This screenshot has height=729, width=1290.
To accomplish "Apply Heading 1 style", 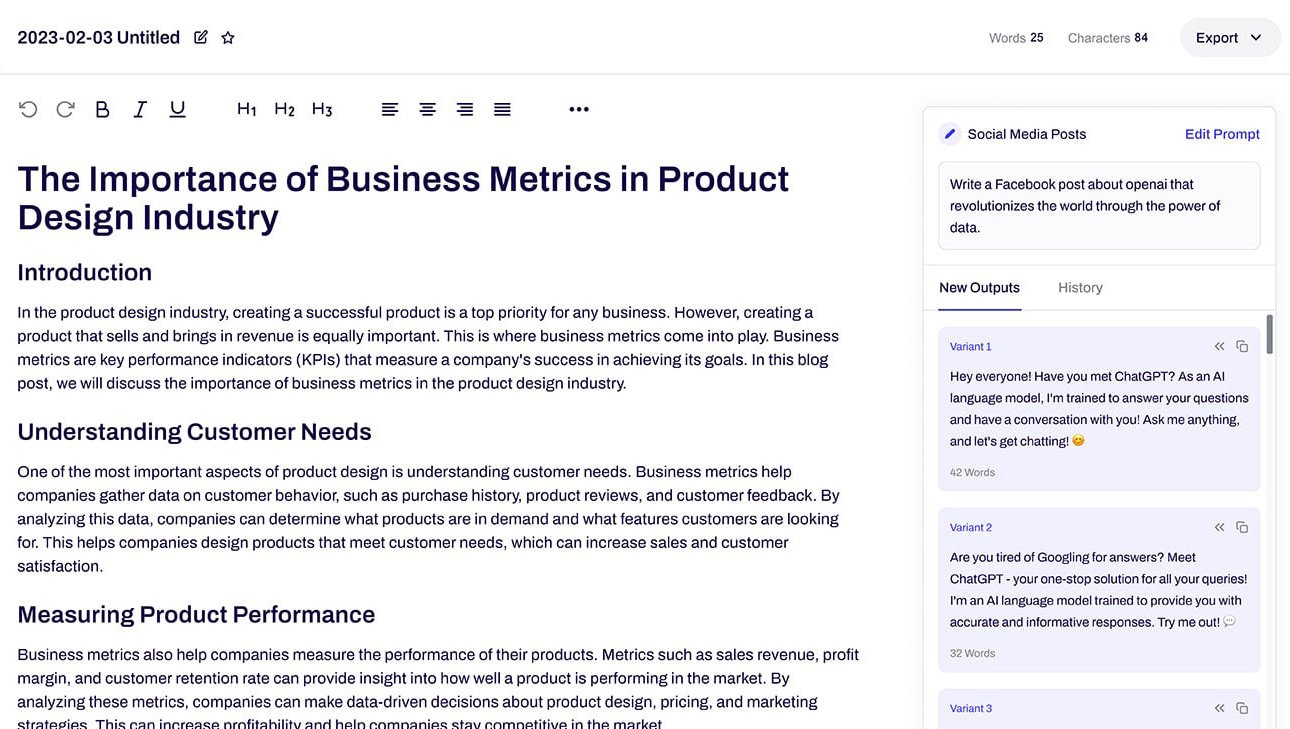I will pos(247,109).
